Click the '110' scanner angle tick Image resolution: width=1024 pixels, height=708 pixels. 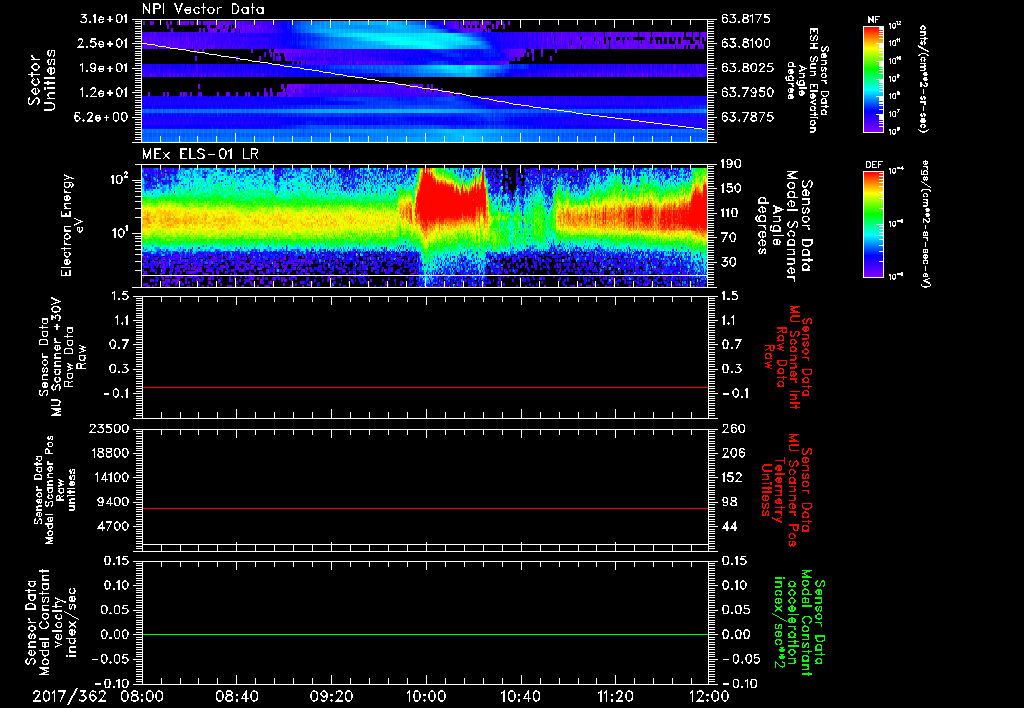click(731, 213)
